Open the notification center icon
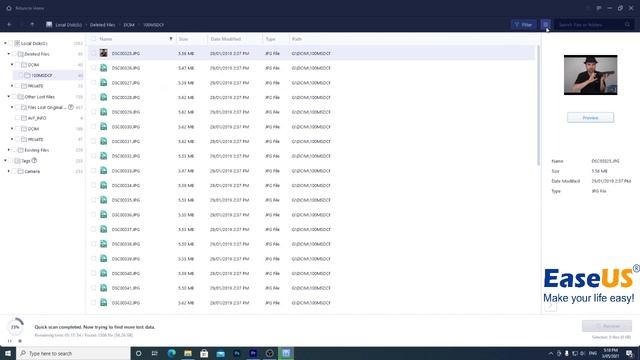 click(629, 353)
